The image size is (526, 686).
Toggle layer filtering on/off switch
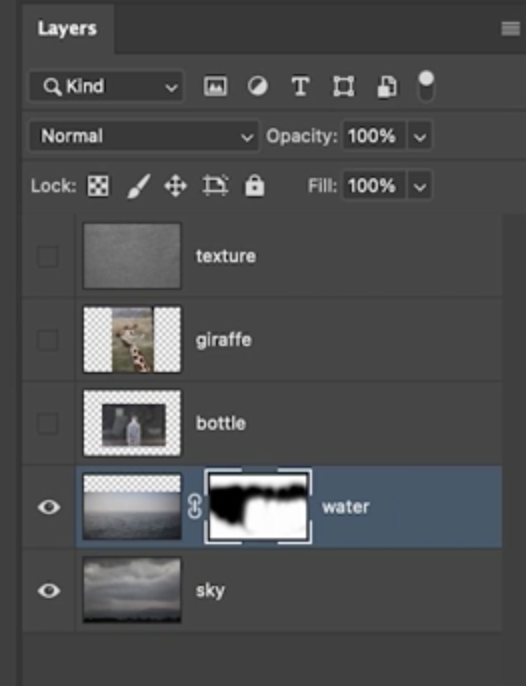click(x=426, y=86)
